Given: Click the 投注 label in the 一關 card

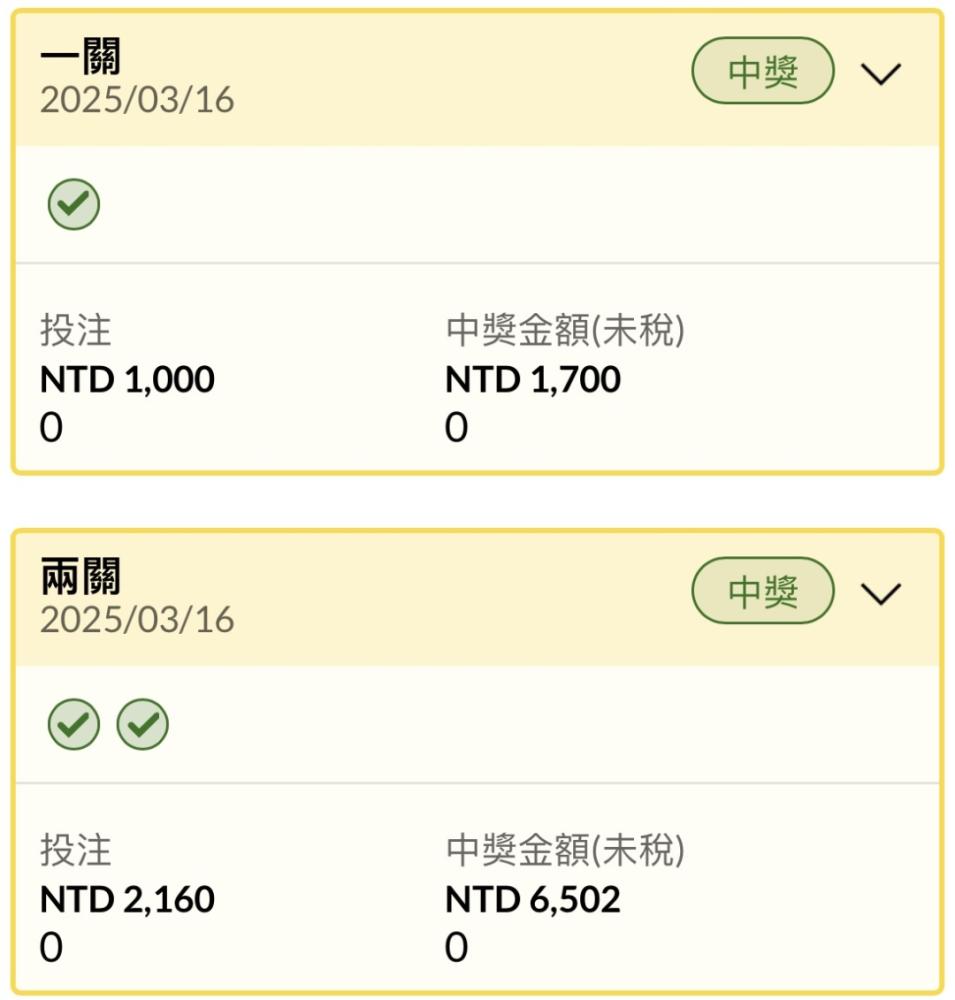Looking at the screenshot, I should click(76, 330).
